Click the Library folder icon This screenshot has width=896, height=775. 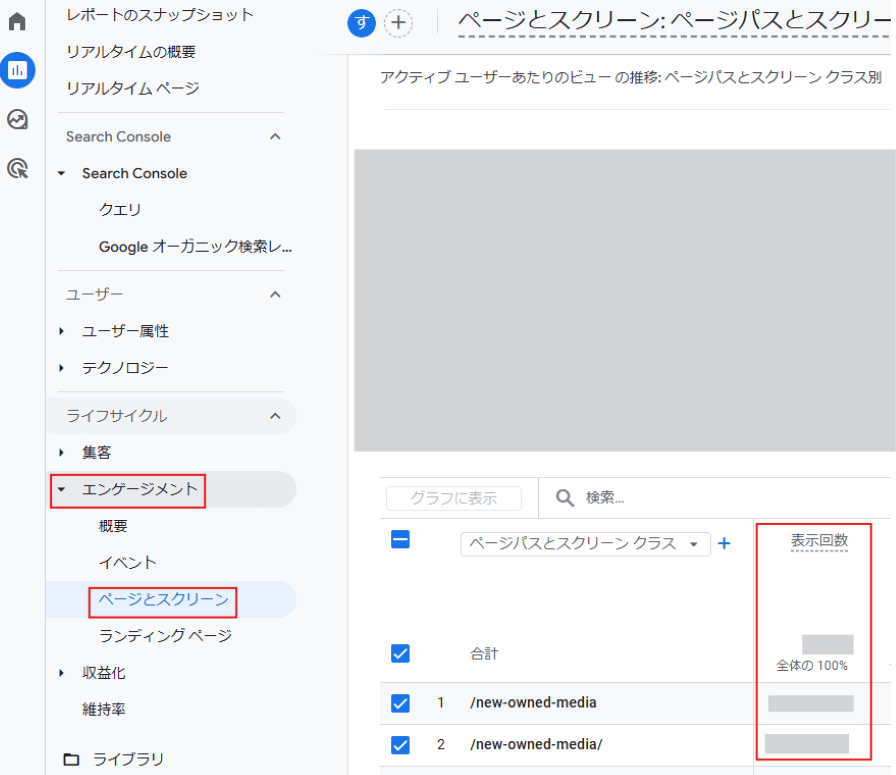coord(71,759)
